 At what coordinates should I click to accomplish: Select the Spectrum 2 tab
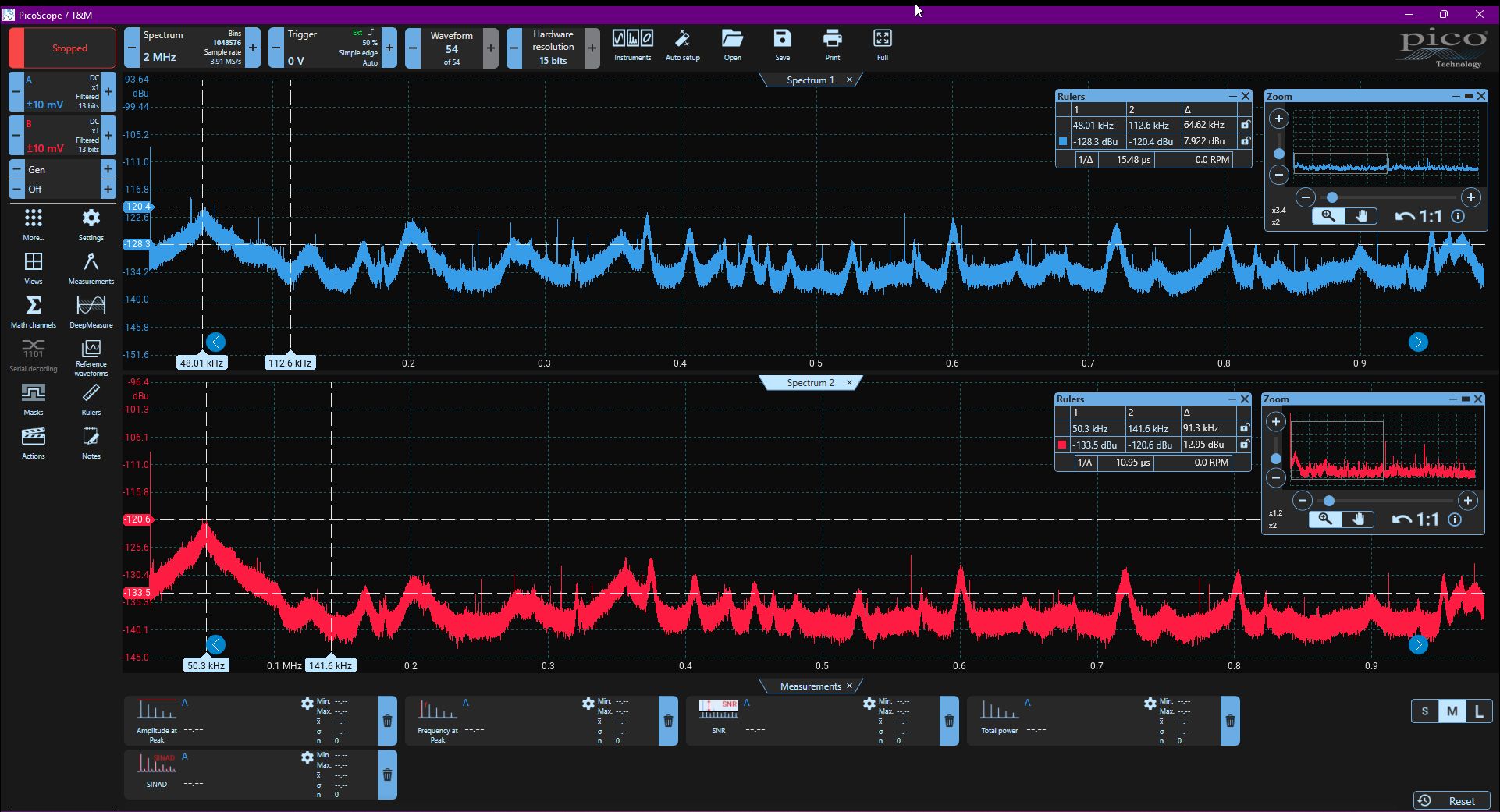click(810, 382)
